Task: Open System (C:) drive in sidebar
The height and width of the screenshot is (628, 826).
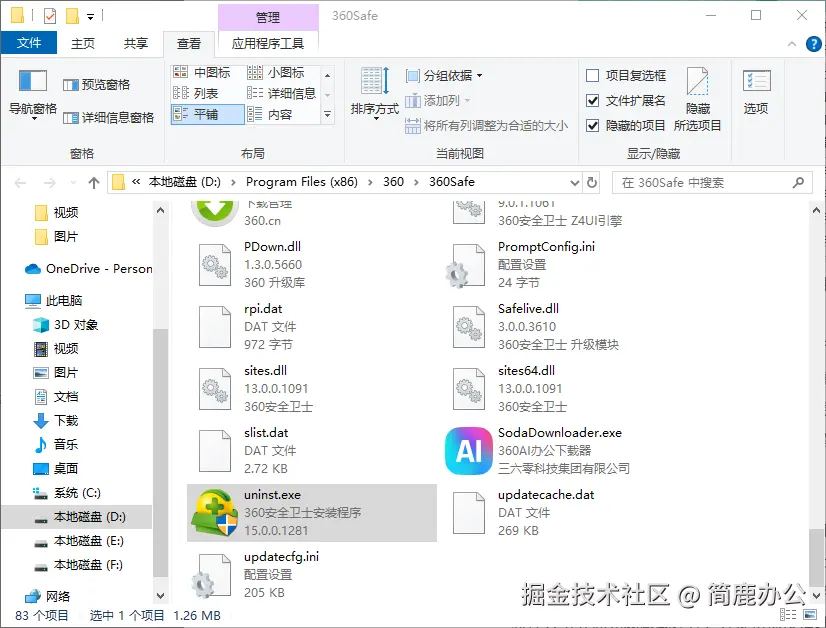Action: point(67,493)
